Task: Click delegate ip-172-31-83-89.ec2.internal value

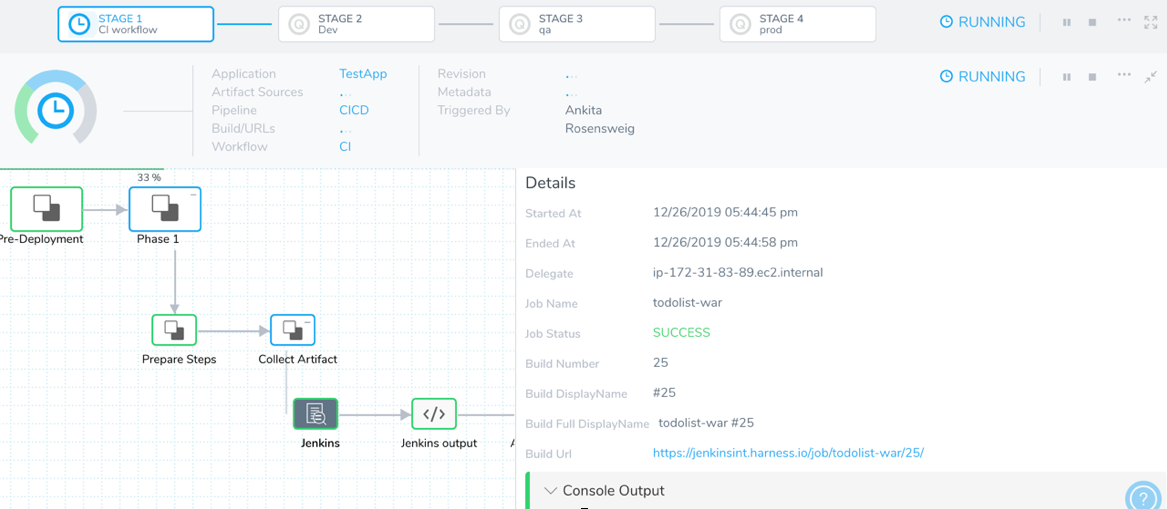Action: click(738, 272)
